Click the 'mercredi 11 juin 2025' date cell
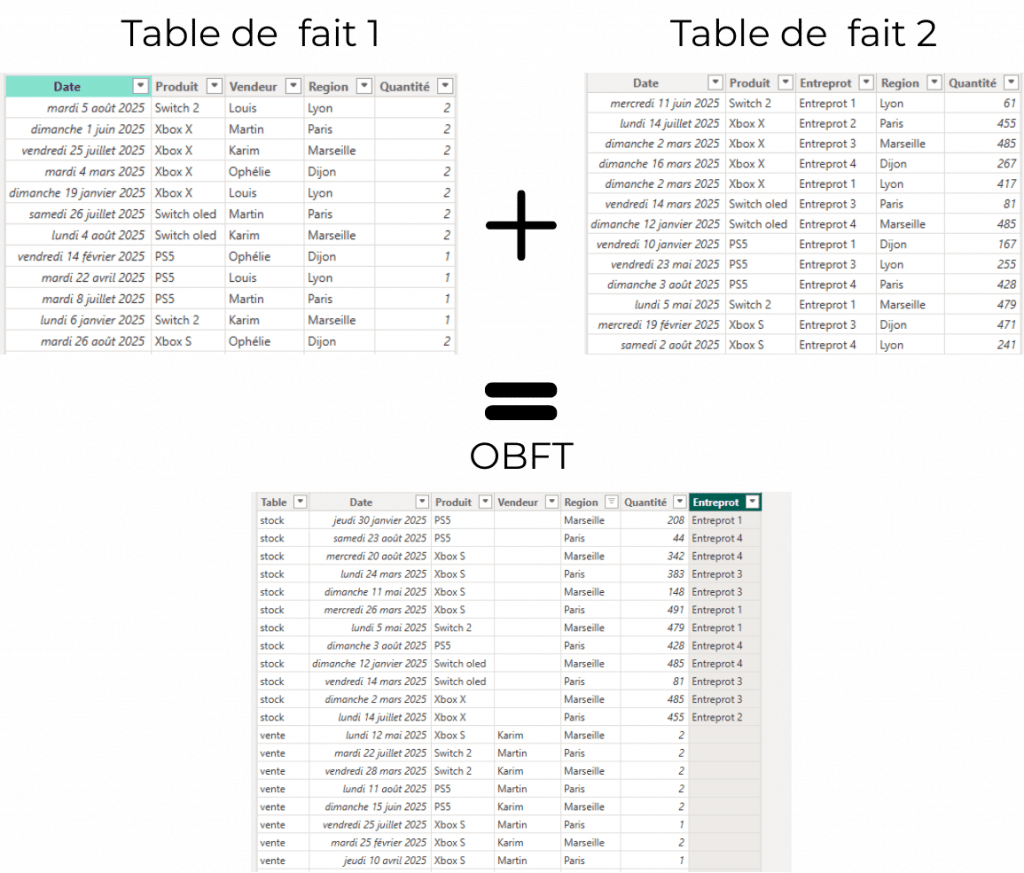 667,104
